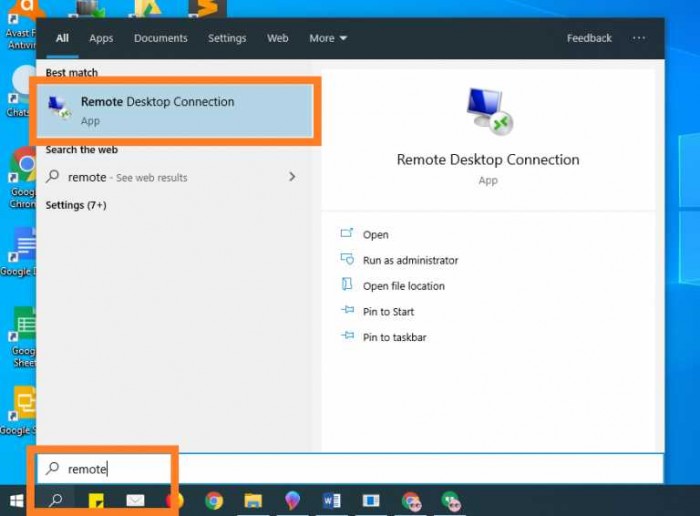Screen dimensions: 700x516
Task: Switch to the All search tab
Action: pos(62,38)
